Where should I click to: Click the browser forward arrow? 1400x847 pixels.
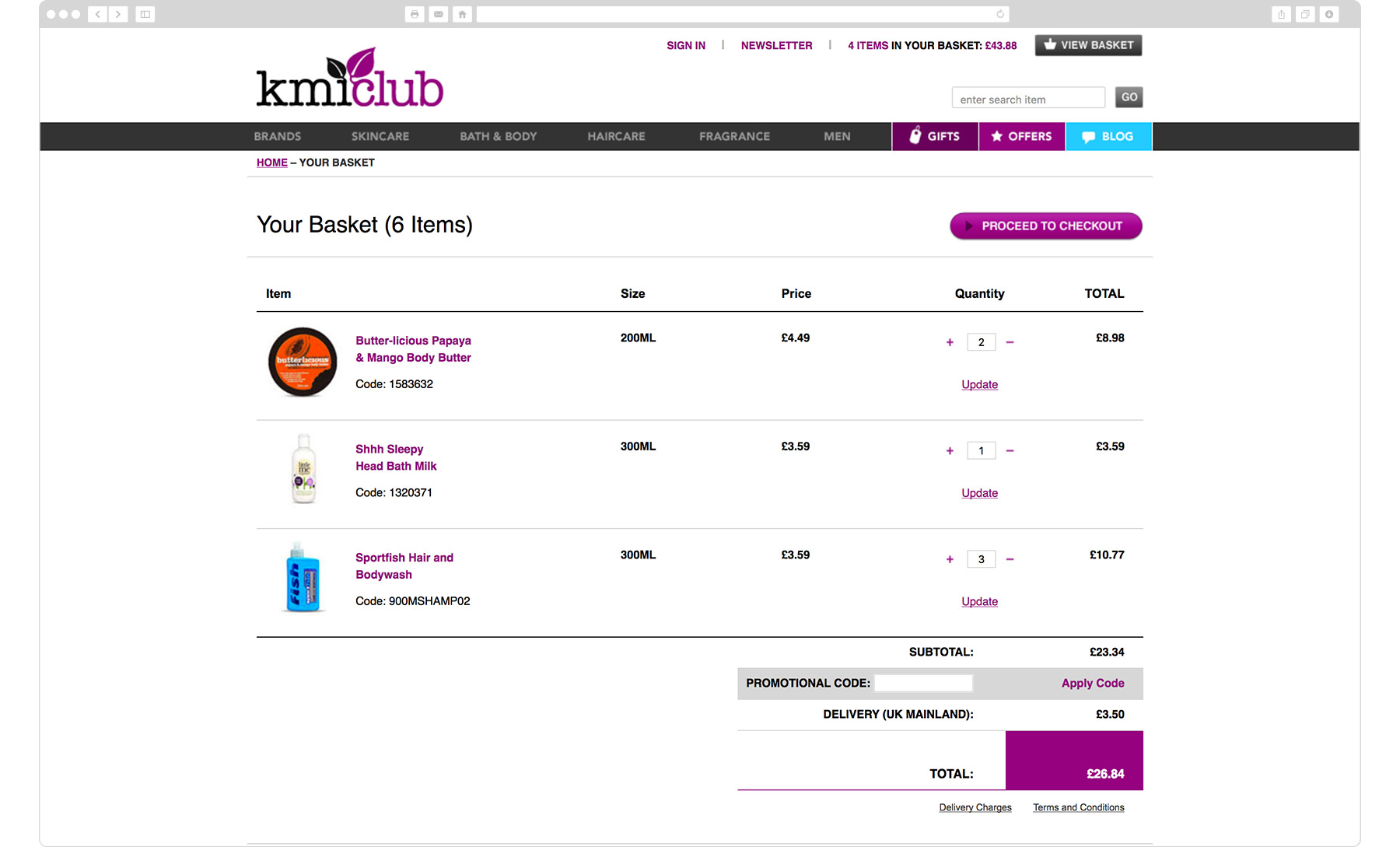118,14
